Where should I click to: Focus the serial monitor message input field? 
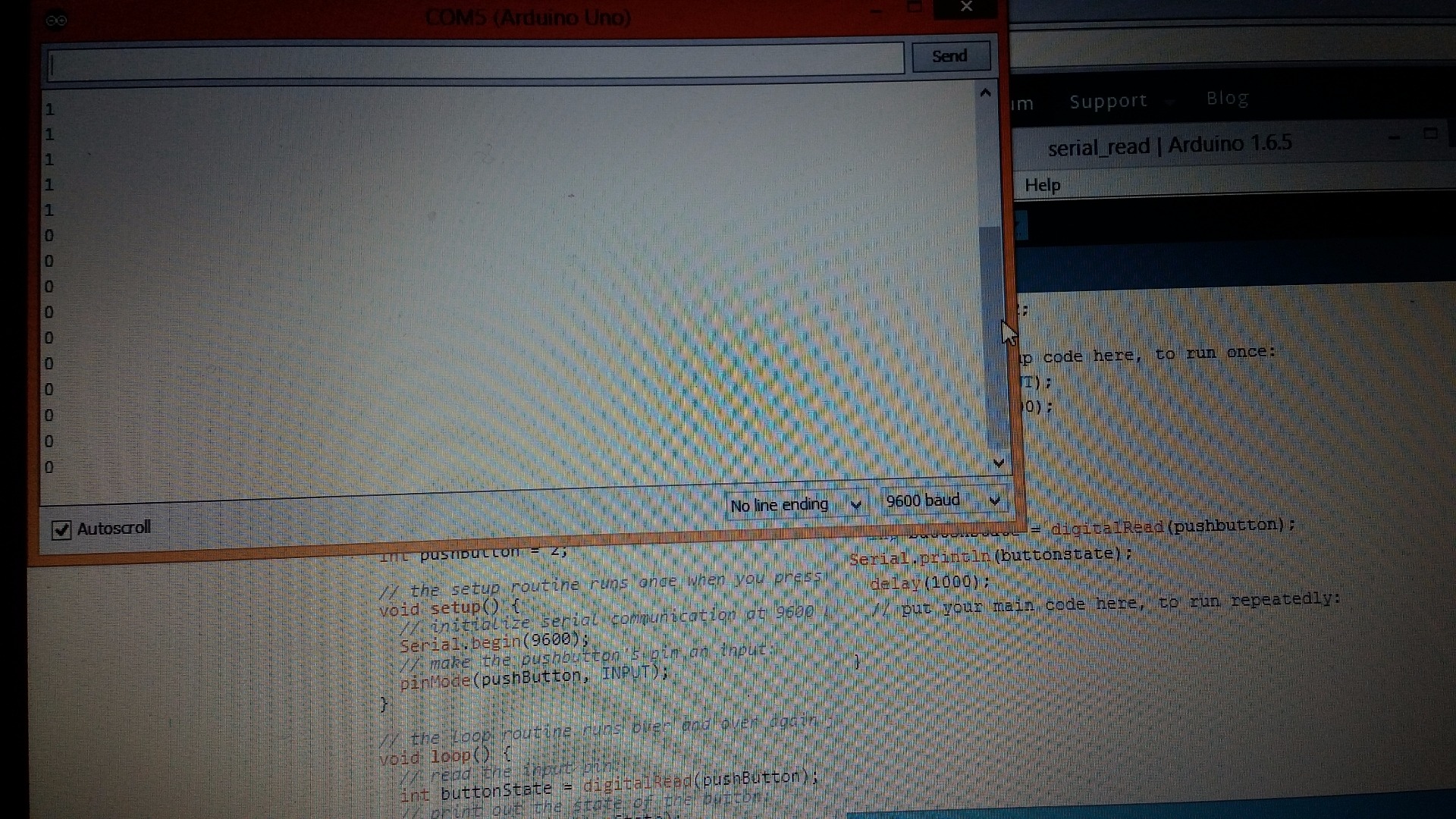(475, 64)
